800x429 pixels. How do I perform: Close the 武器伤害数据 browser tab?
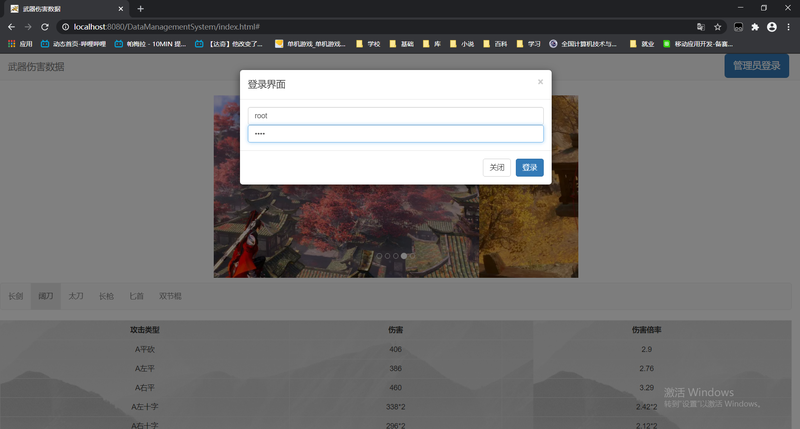[121, 9]
